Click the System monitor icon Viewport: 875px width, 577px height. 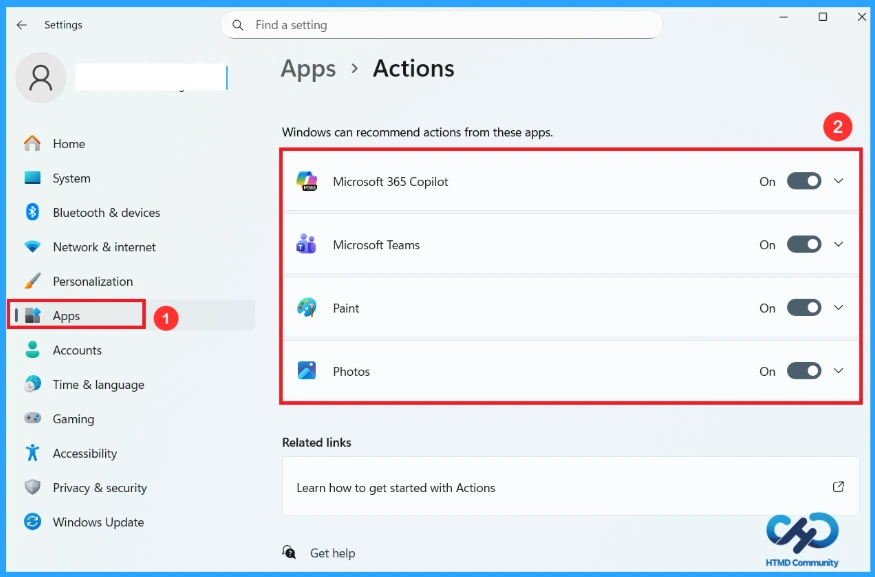32,178
